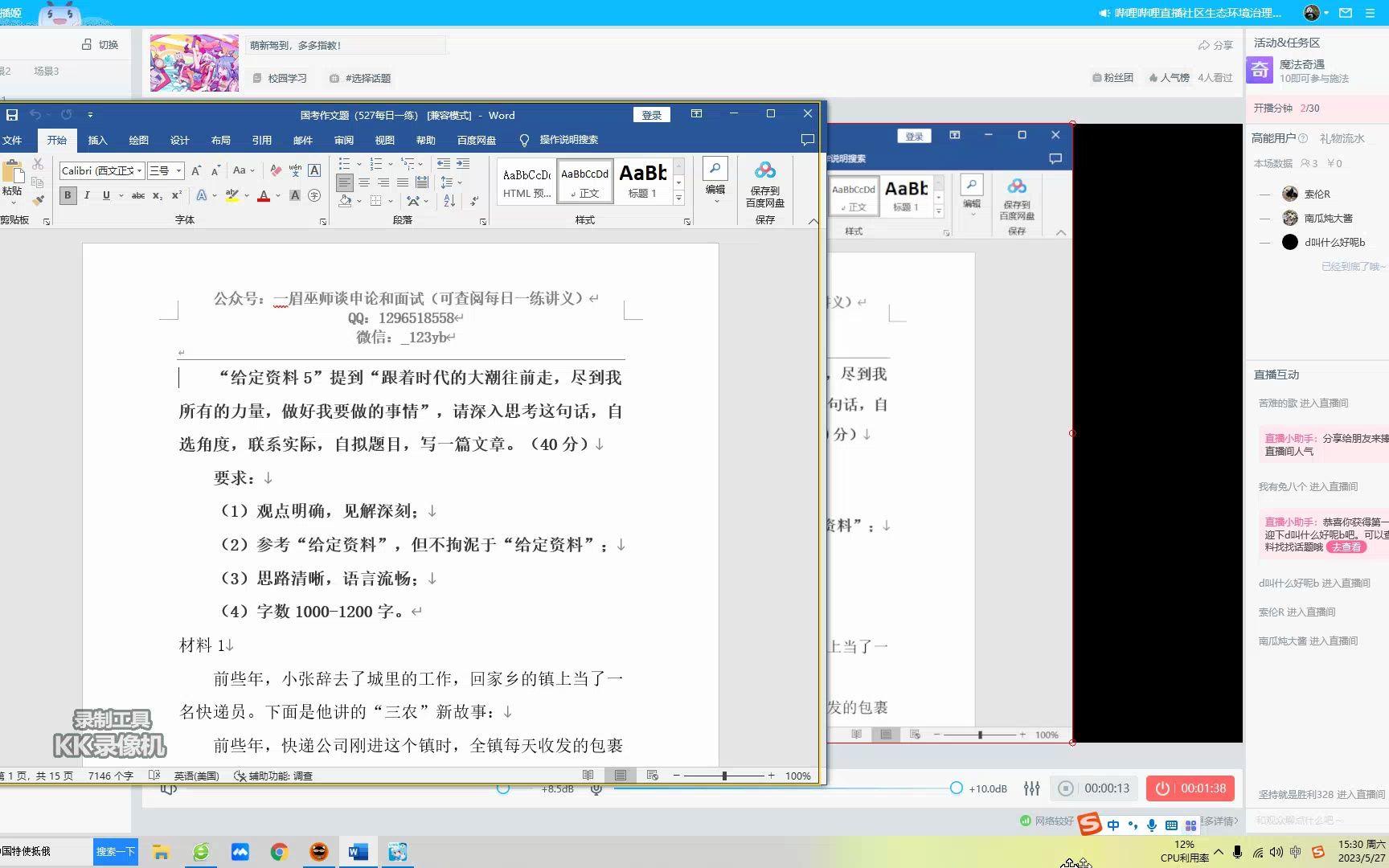Click the Format Painter brush icon

pyautogui.click(x=38, y=200)
